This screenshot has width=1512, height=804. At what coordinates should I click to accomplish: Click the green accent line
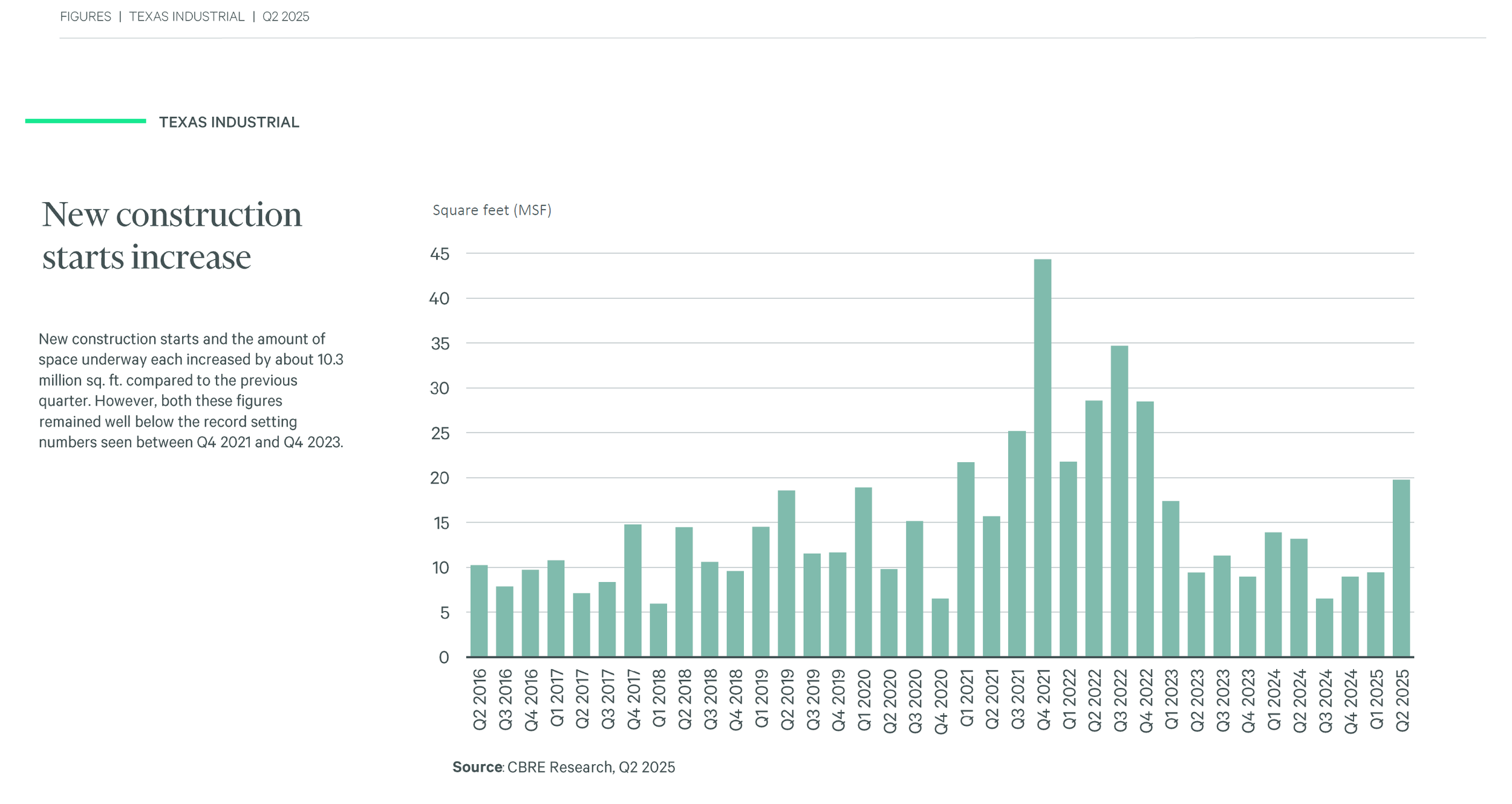coord(85,121)
